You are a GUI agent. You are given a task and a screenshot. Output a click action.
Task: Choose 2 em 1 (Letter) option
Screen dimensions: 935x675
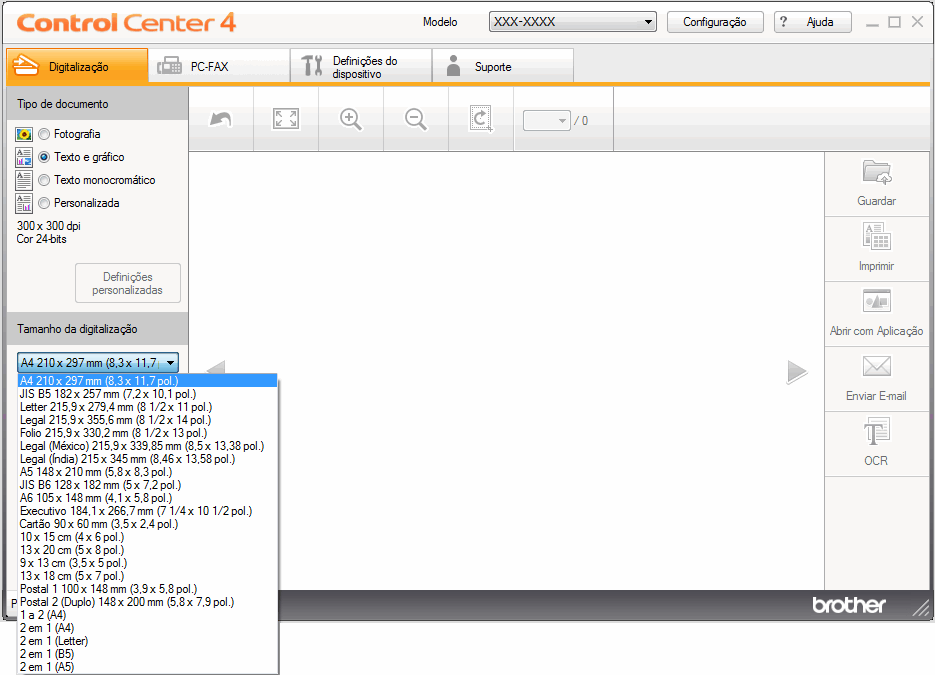coord(148,641)
